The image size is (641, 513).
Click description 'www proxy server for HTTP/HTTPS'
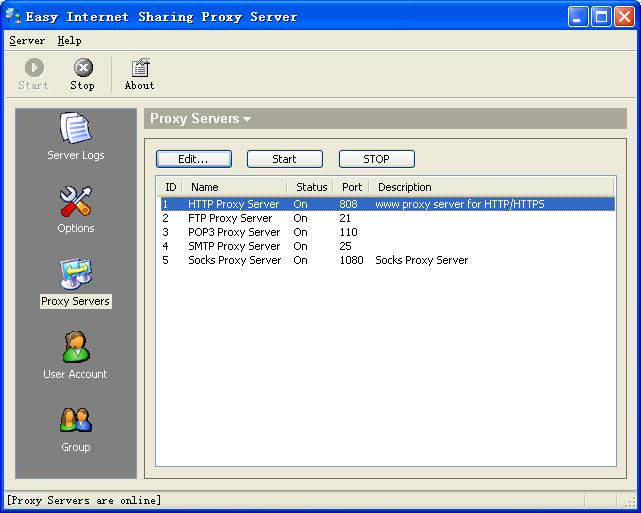point(460,204)
